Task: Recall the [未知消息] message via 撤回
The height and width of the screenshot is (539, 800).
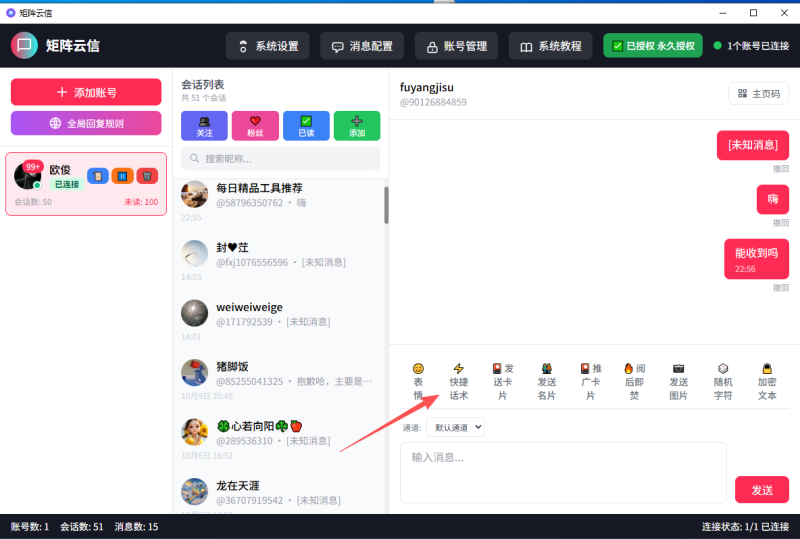Action: point(780,168)
